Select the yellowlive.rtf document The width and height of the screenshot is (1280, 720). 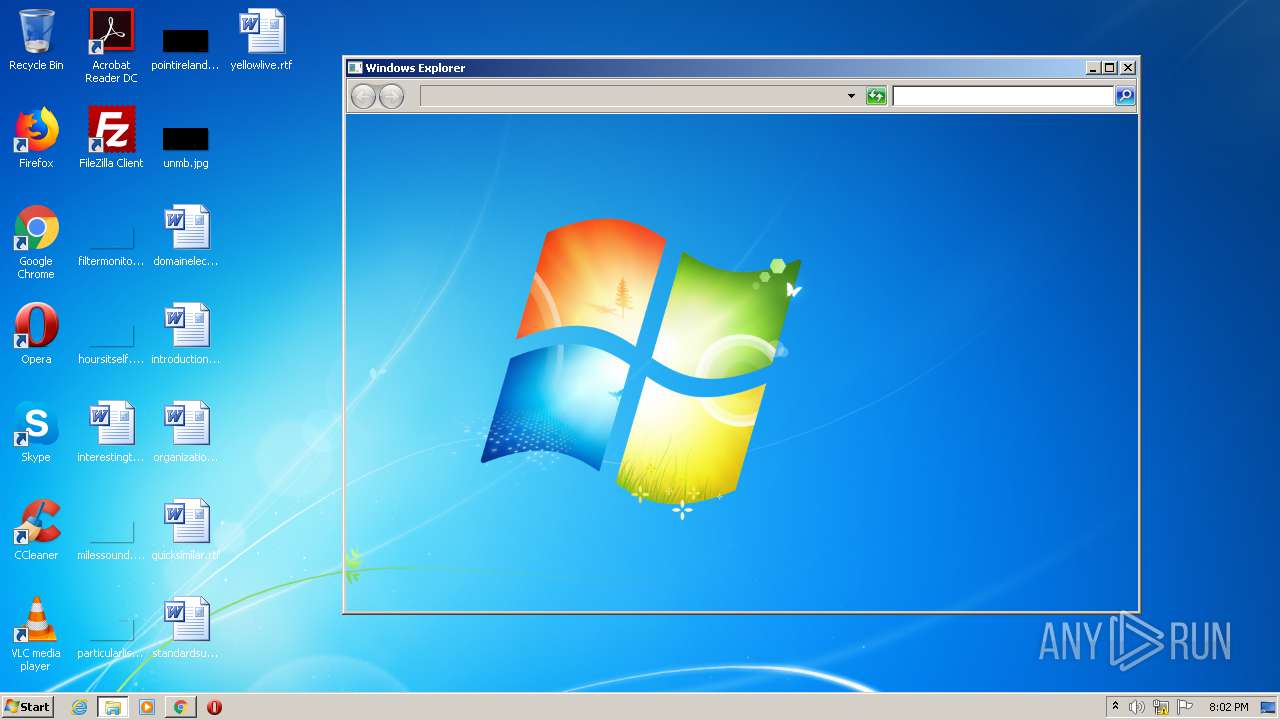pyautogui.click(x=261, y=40)
